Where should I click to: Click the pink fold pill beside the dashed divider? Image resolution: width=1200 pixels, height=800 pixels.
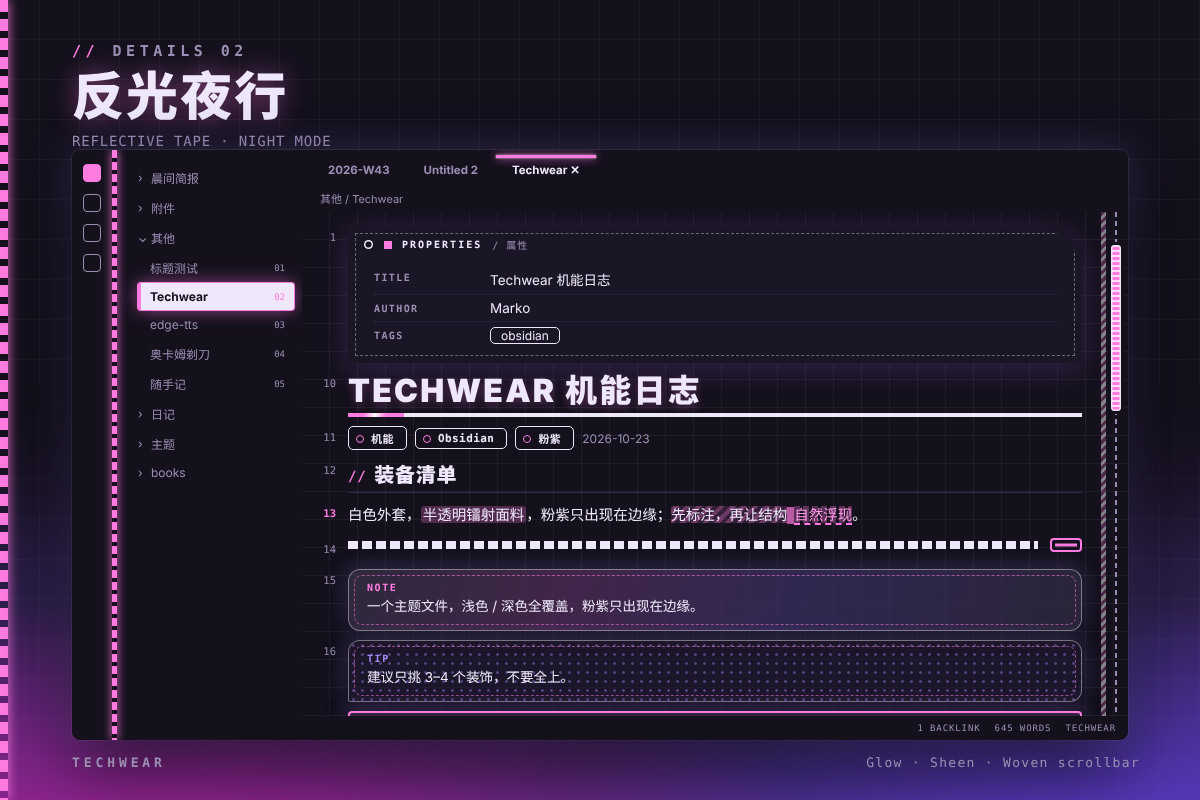coord(1066,545)
